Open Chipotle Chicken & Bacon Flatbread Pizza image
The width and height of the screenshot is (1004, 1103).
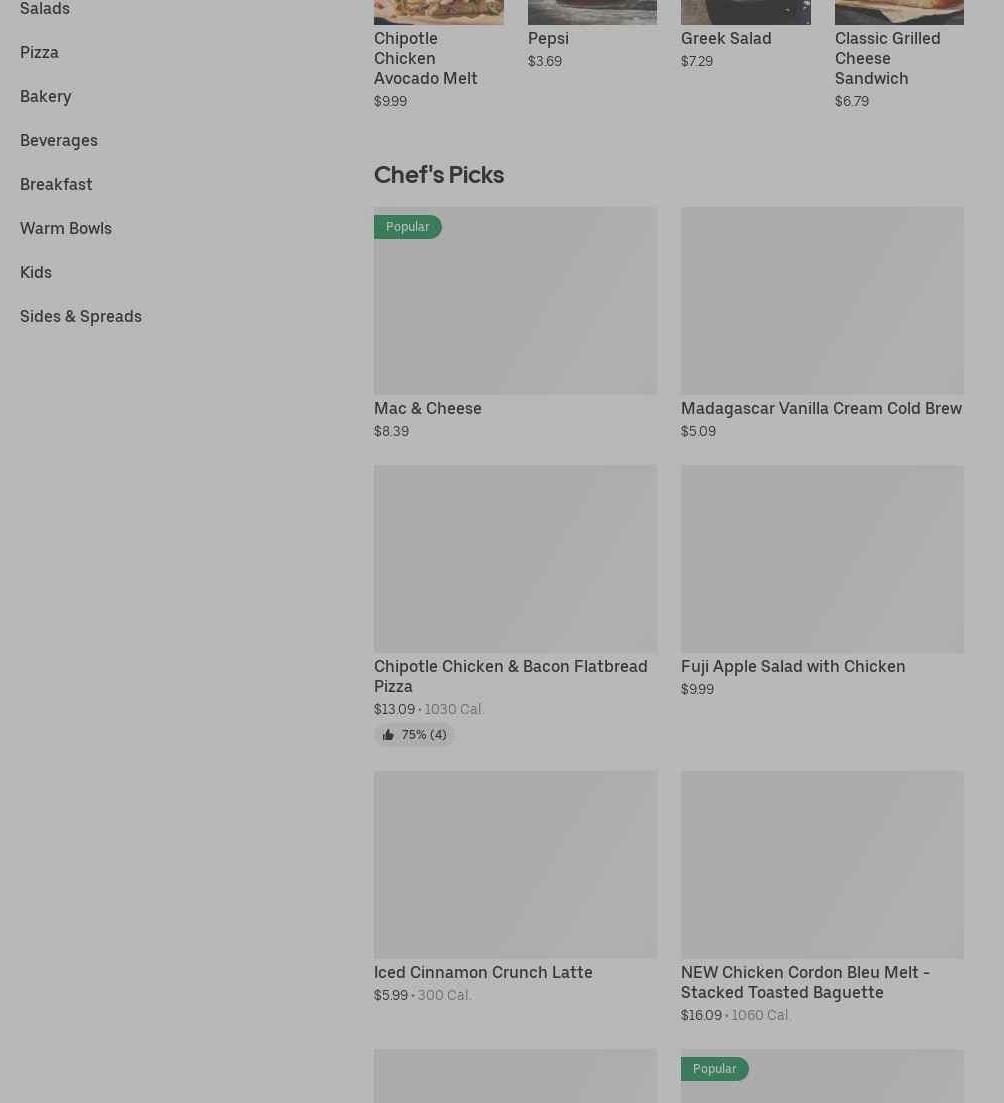point(515,559)
